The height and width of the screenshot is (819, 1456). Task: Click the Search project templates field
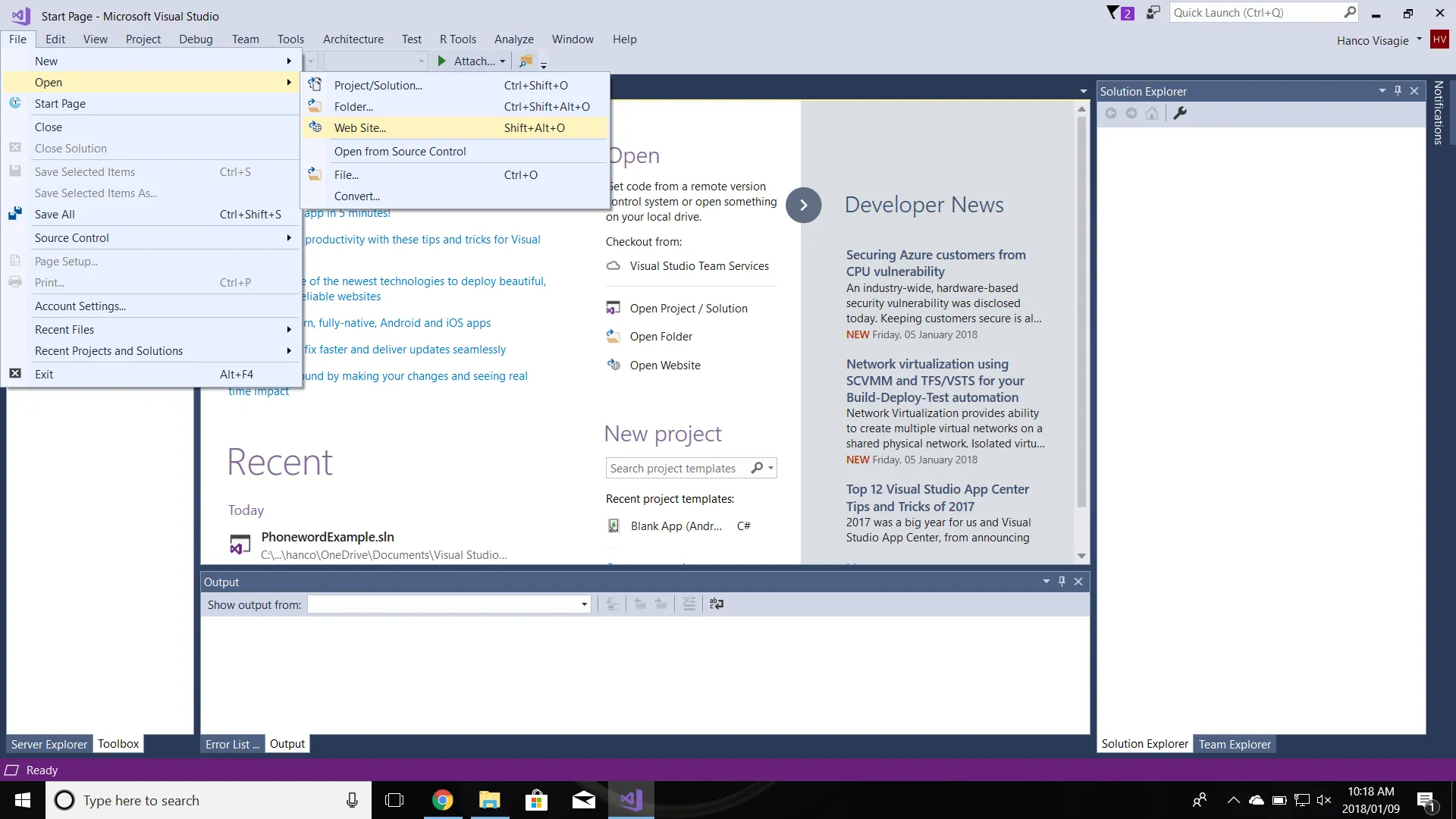(675, 468)
